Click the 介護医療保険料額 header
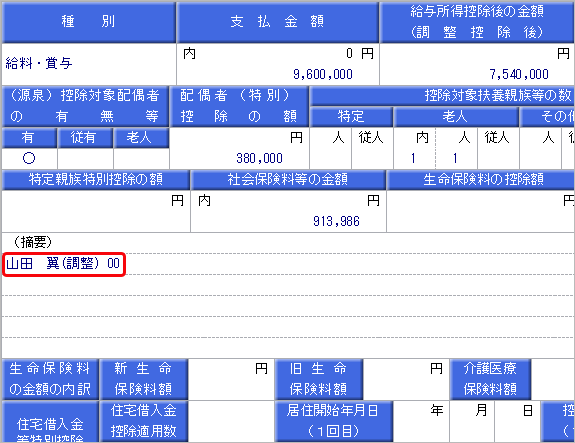Viewport: 575px width, 443px height. [490, 379]
